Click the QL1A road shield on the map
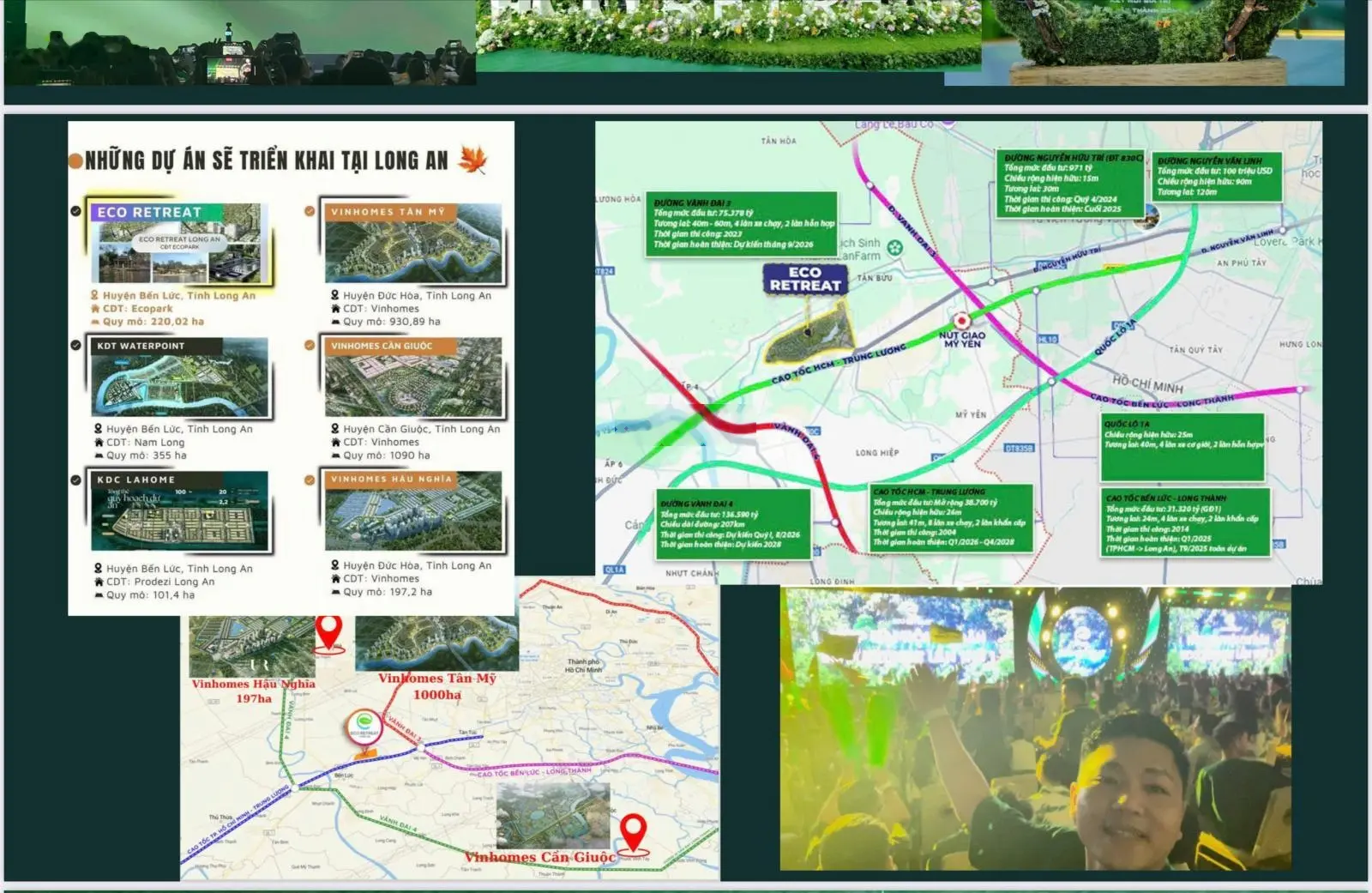 [615, 570]
